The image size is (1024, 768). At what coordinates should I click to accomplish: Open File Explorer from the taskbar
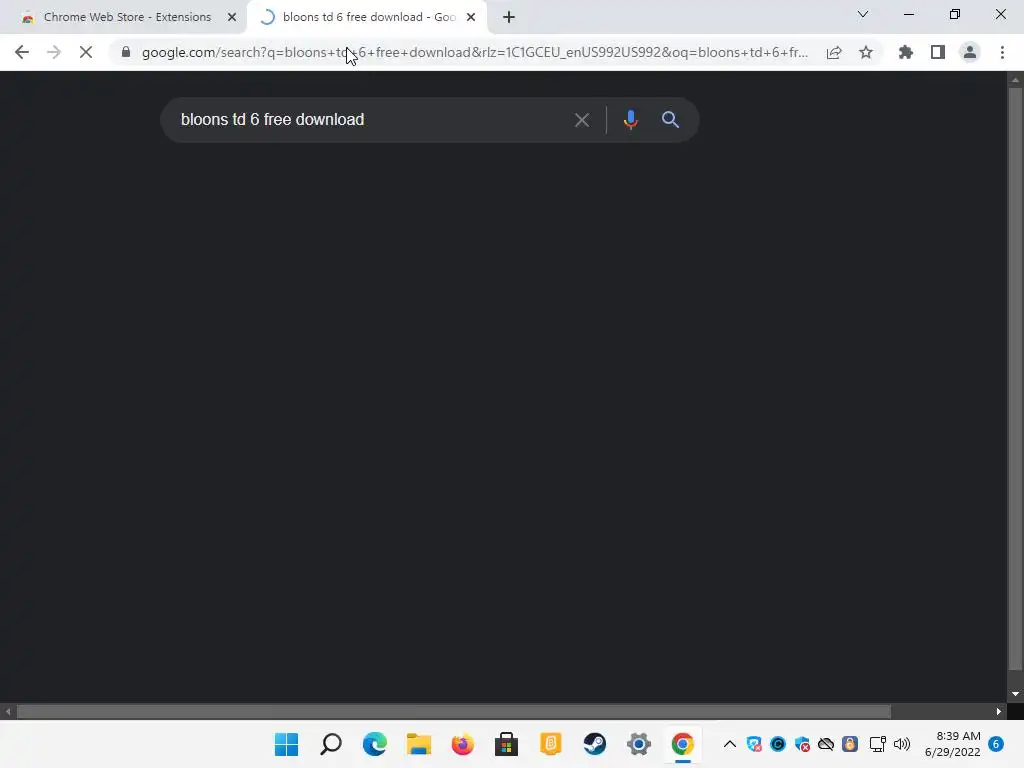tap(419, 744)
